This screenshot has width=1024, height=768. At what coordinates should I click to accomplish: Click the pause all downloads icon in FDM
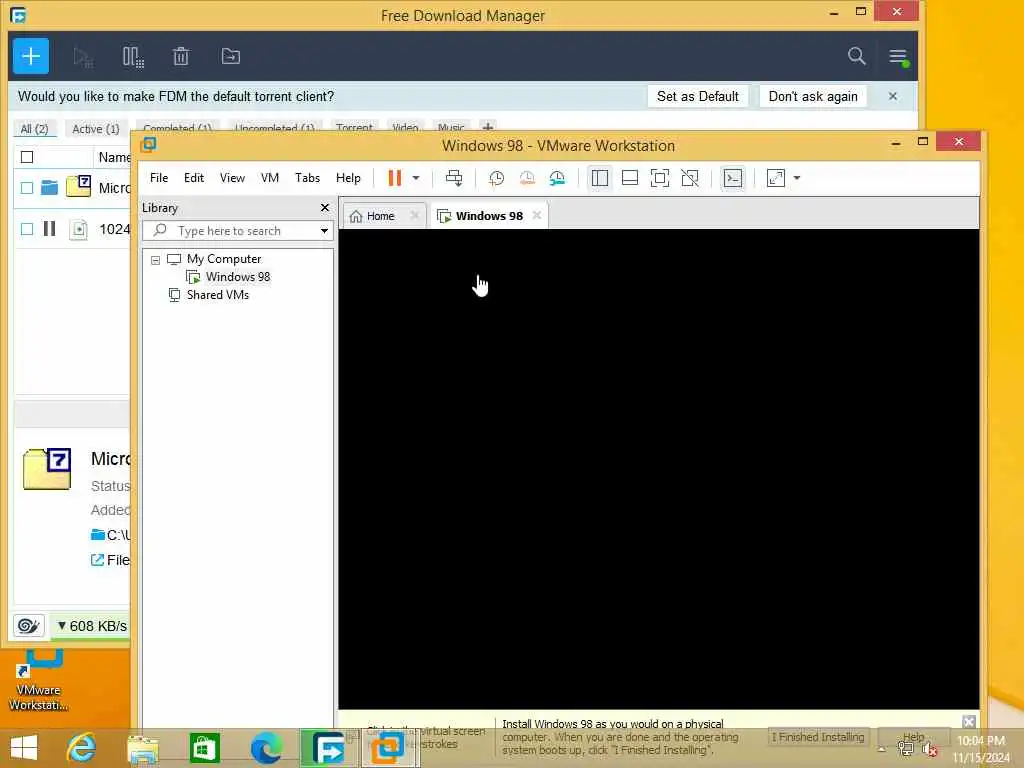pyautogui.click(x=133, y=57)
